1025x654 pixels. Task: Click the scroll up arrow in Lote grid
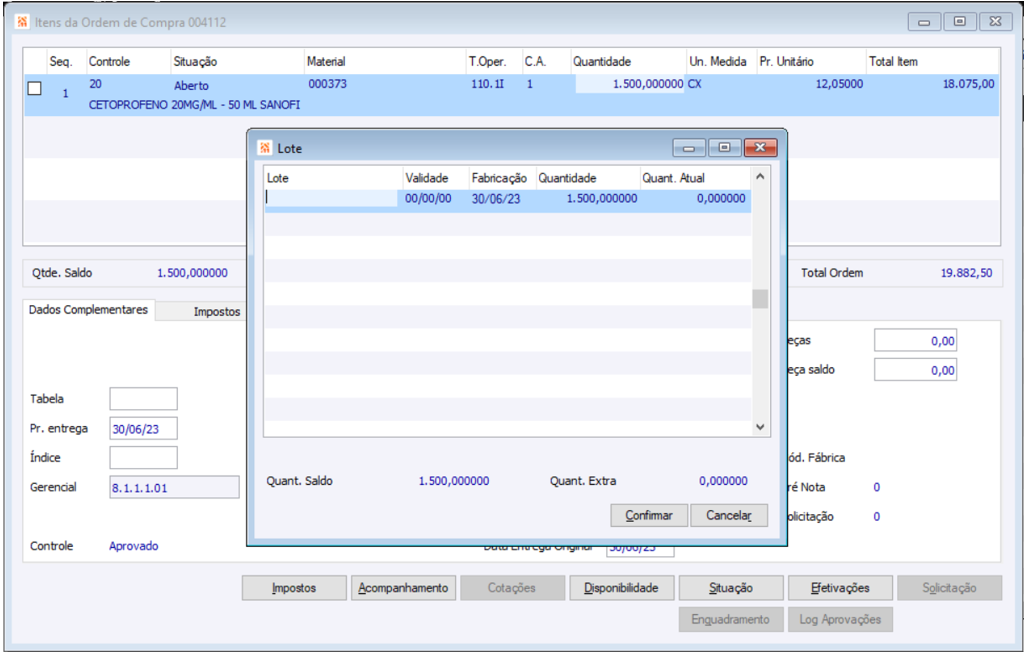[x=760, y=177]
